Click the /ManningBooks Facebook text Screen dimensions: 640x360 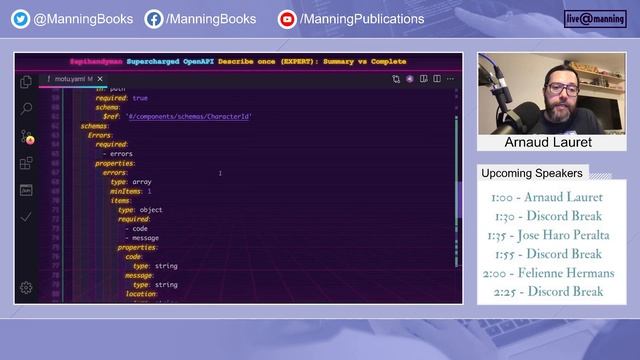click(x=211, y=19)
